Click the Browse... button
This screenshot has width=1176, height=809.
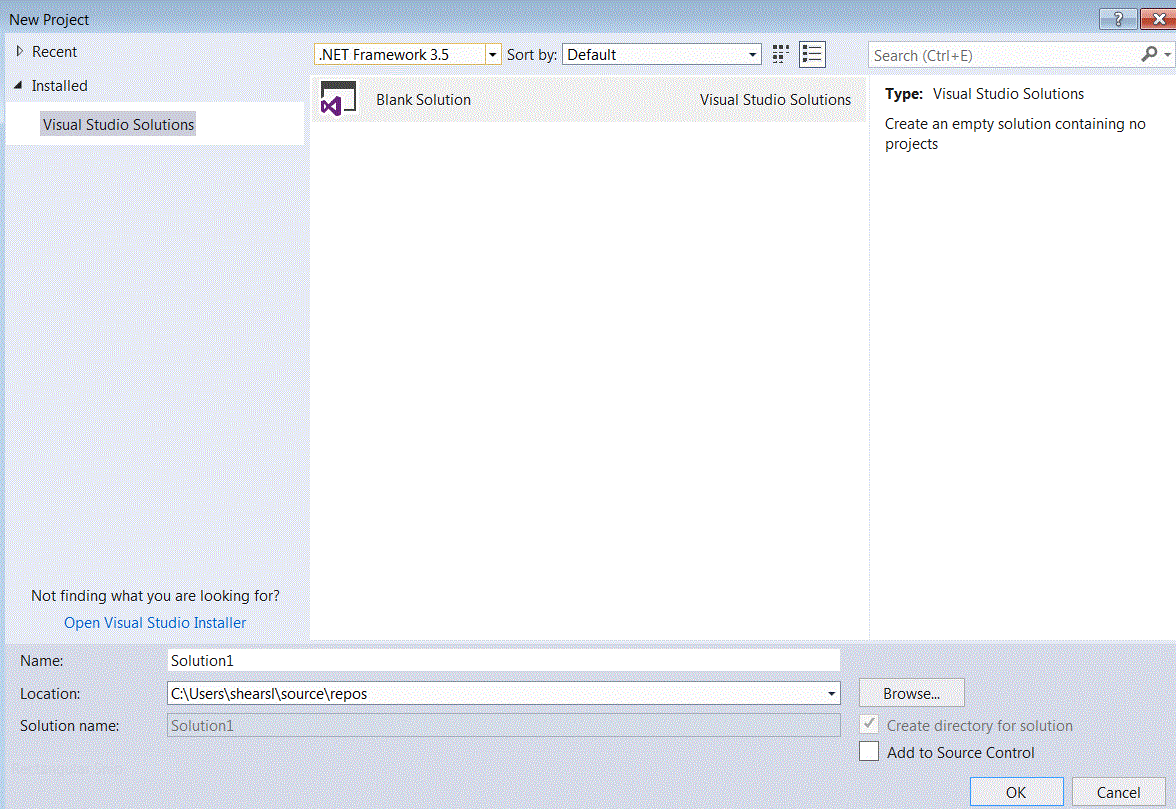tap(911, 694)
